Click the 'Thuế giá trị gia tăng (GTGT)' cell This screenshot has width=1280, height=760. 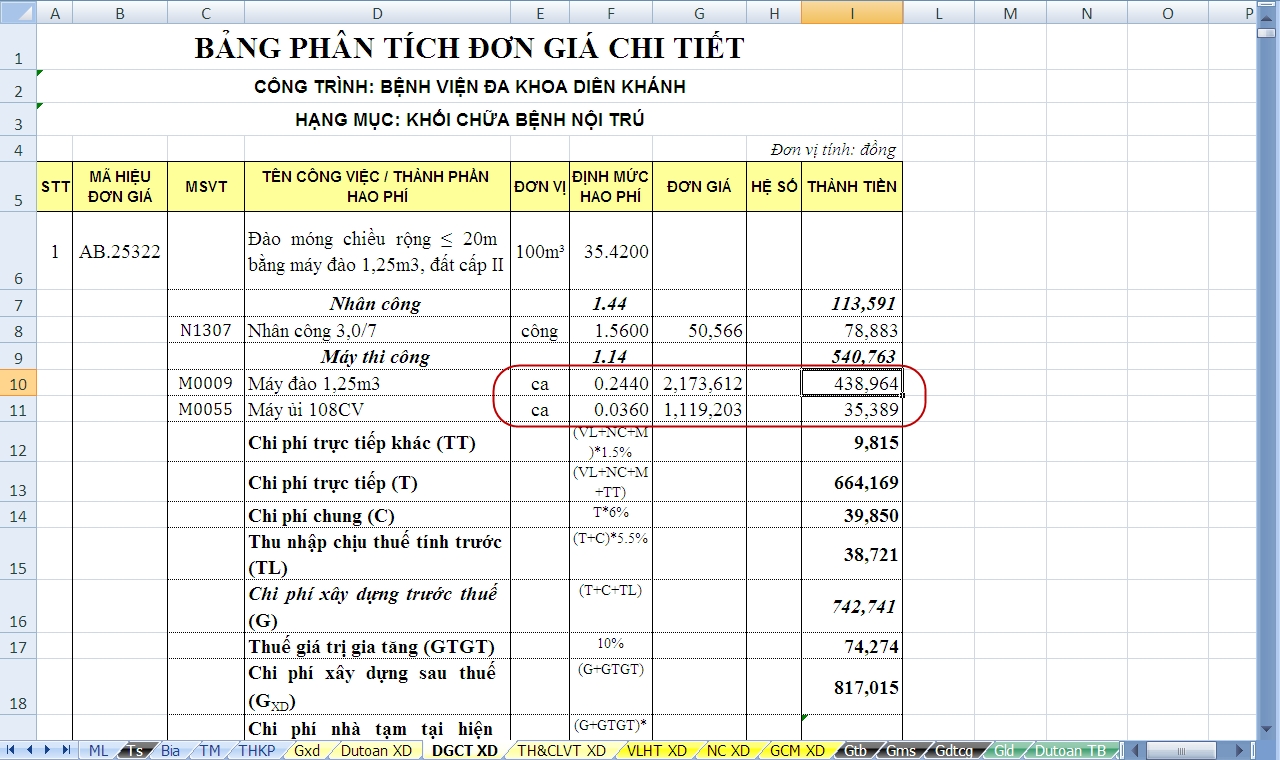[377, 646]
